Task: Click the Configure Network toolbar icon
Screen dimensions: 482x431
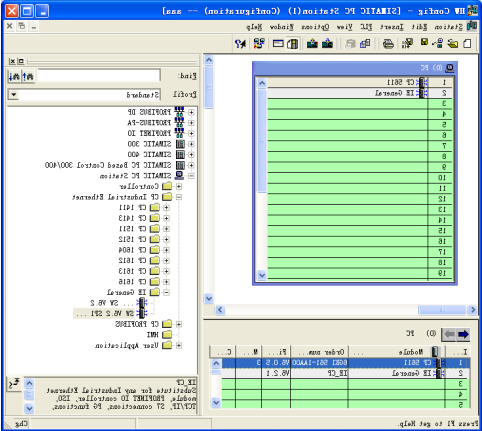Action: pos(259,44)
